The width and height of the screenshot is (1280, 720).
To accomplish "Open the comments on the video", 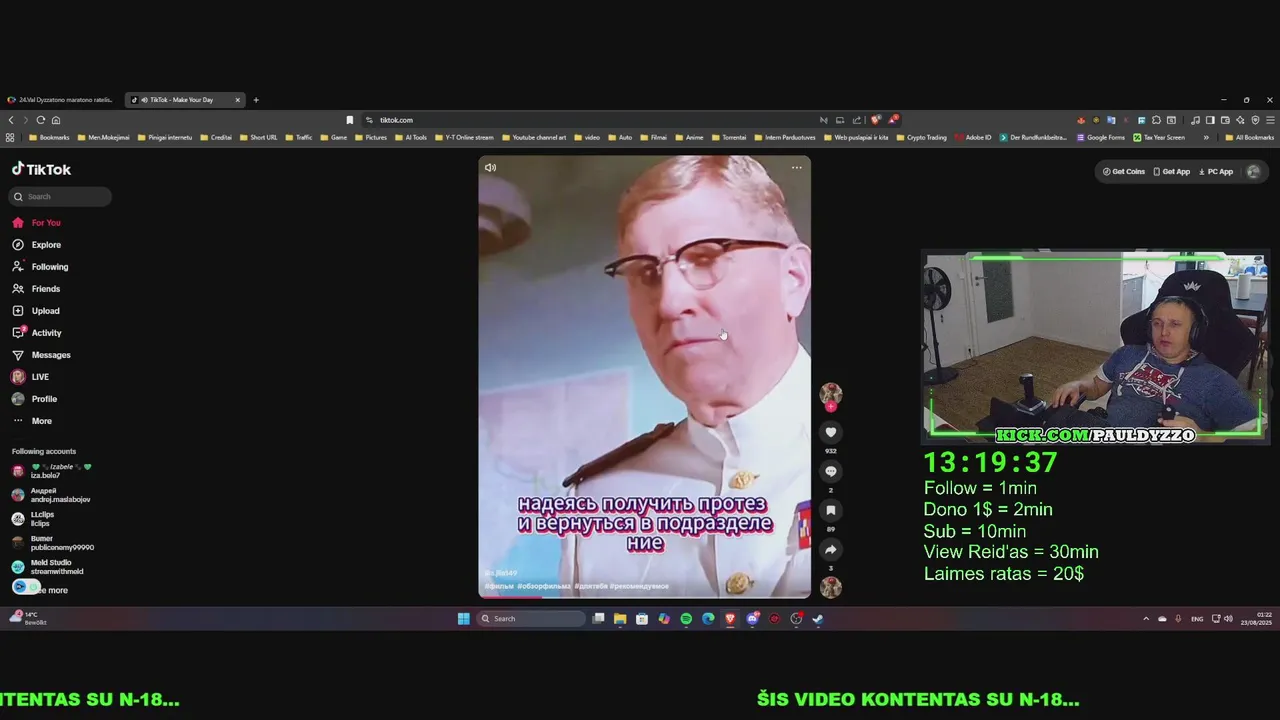I will pyautogui.click(x=830, y=471).
